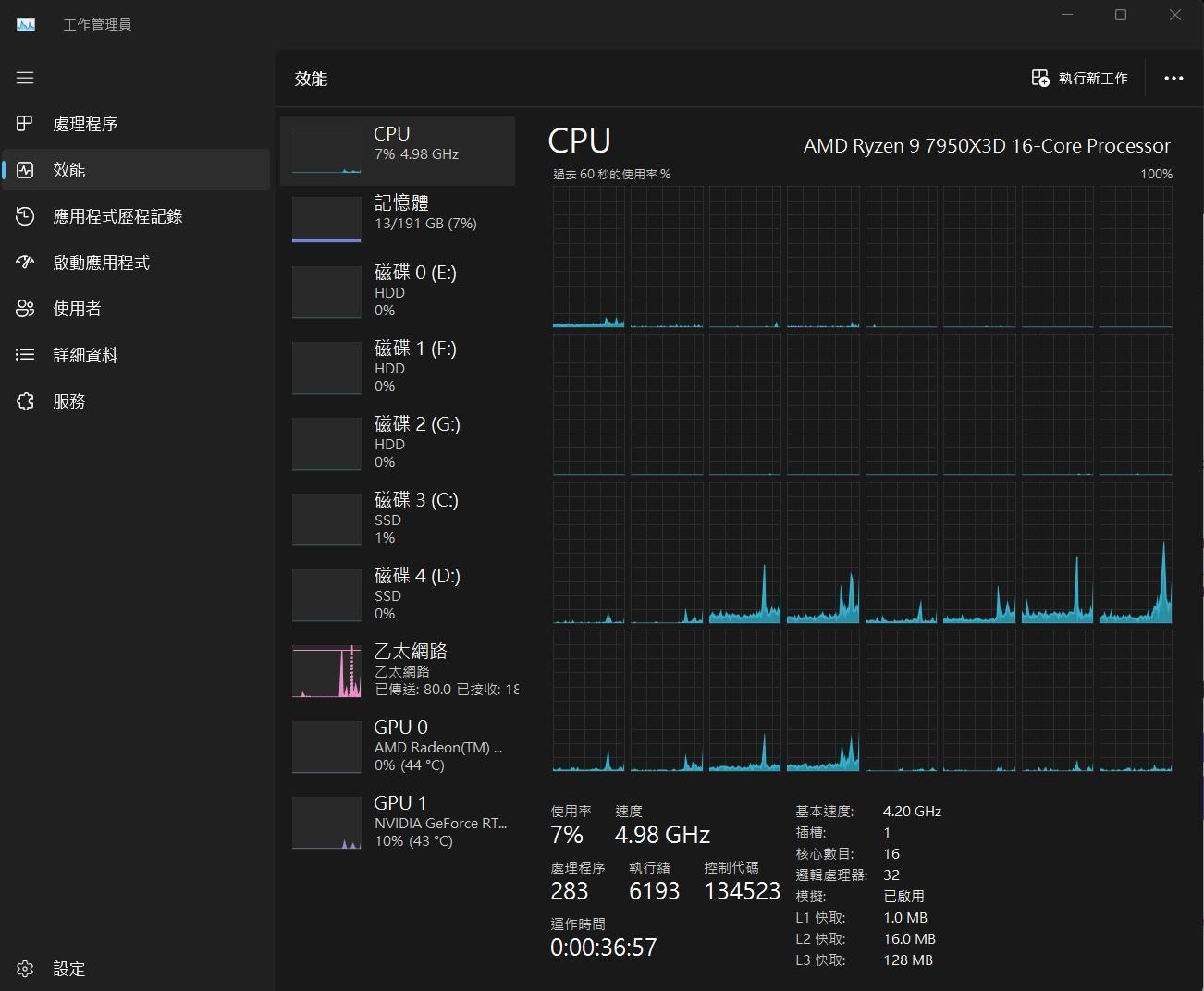Click the first logical processor graph
1204x991 pixels.
click(589, 257)
